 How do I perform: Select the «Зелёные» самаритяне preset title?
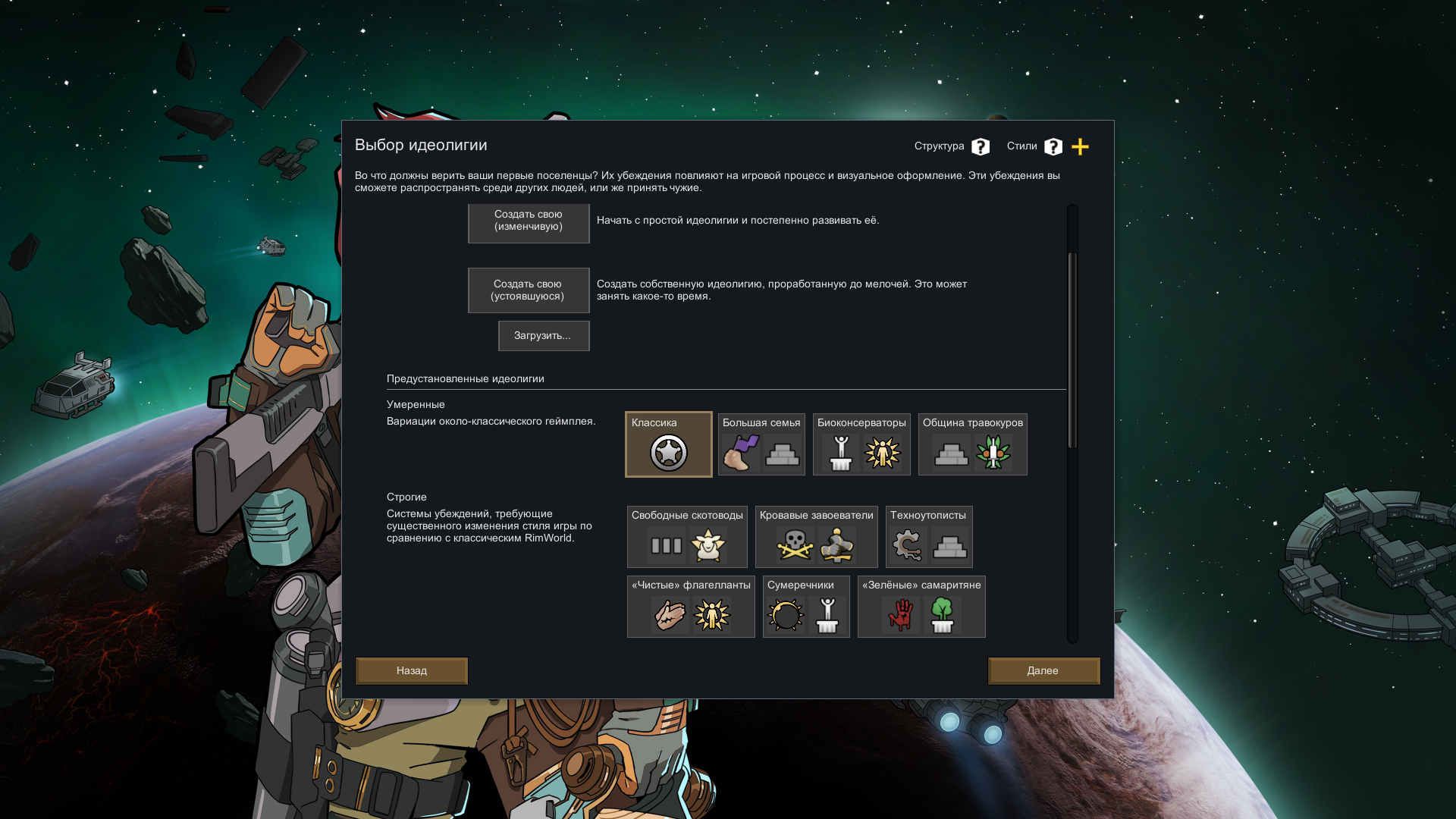coord(921,585)
